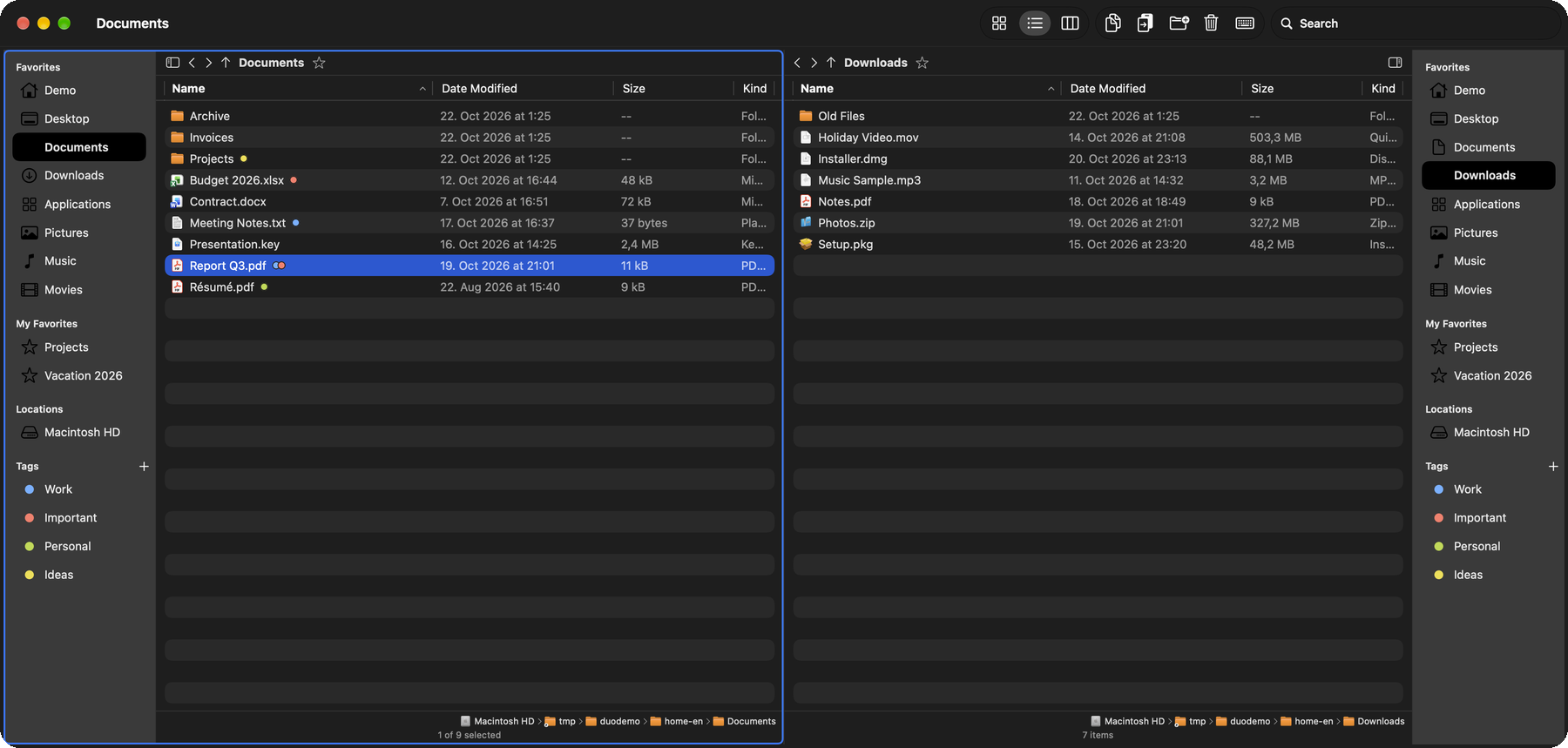This screenshot has height=748, width=1568.
Task: Select the Presentation.key file
Action: [x=470, y=245]
